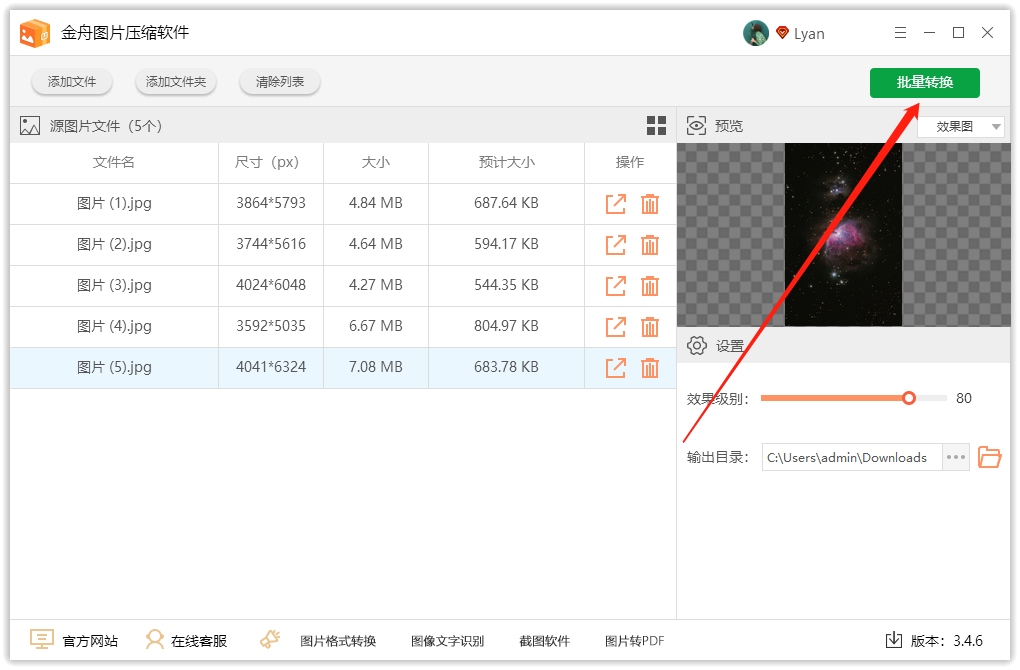
Task: Click the 预览 panel eye icon
Action: (696, 125)
